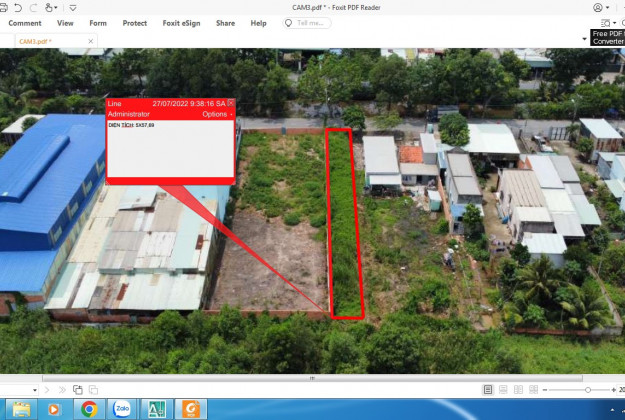625x420 pixels.
Task: Open the Help menu tab
Action: click(258, 23)
